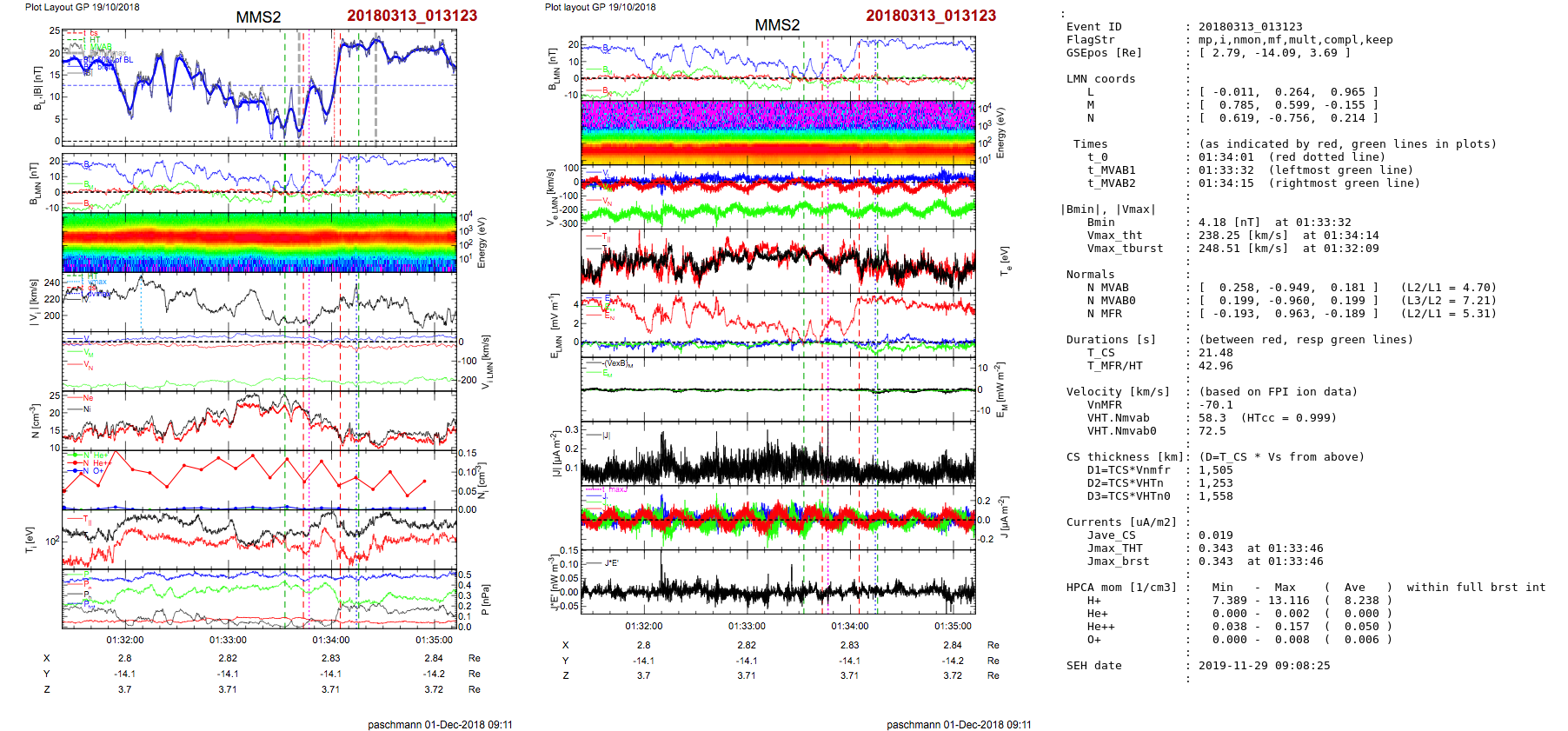Click the 'N [cm-3]' axis label in the left plot
Screen dimensions: 1568x731
[x=35, y=421]
